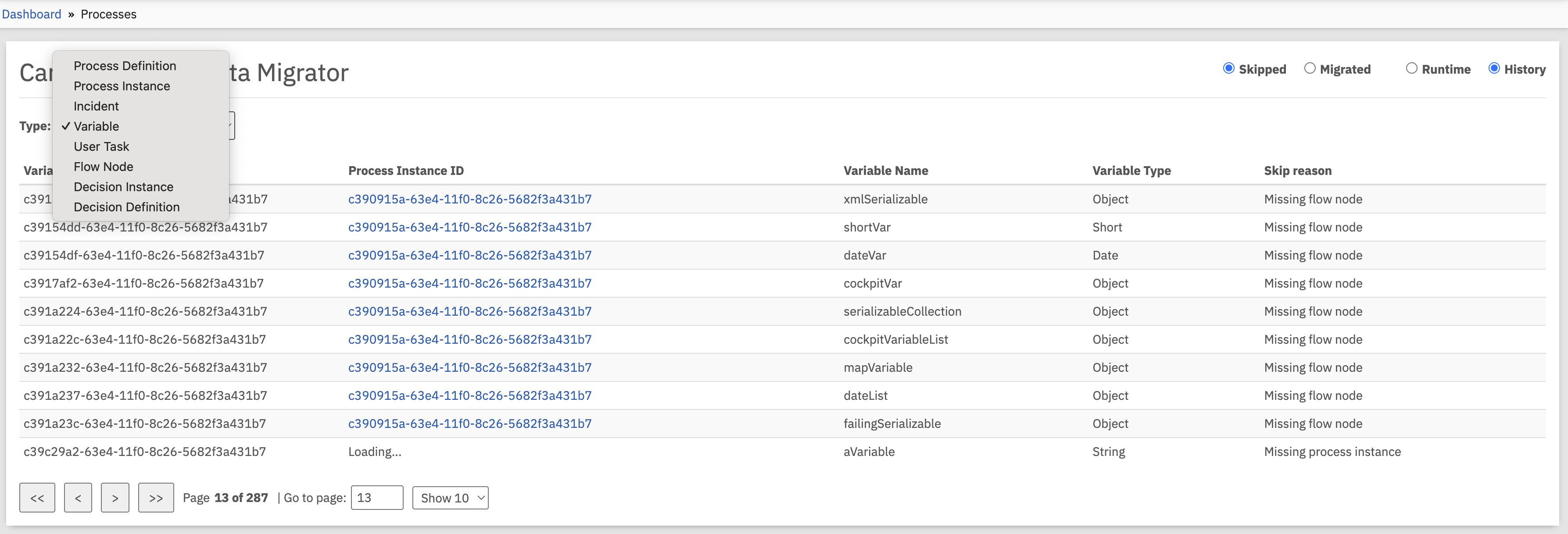Image resolution: width=1568 pixels, height=534 pixels.
Task: Select the Migrated radio button
Action: (1310, 69)
